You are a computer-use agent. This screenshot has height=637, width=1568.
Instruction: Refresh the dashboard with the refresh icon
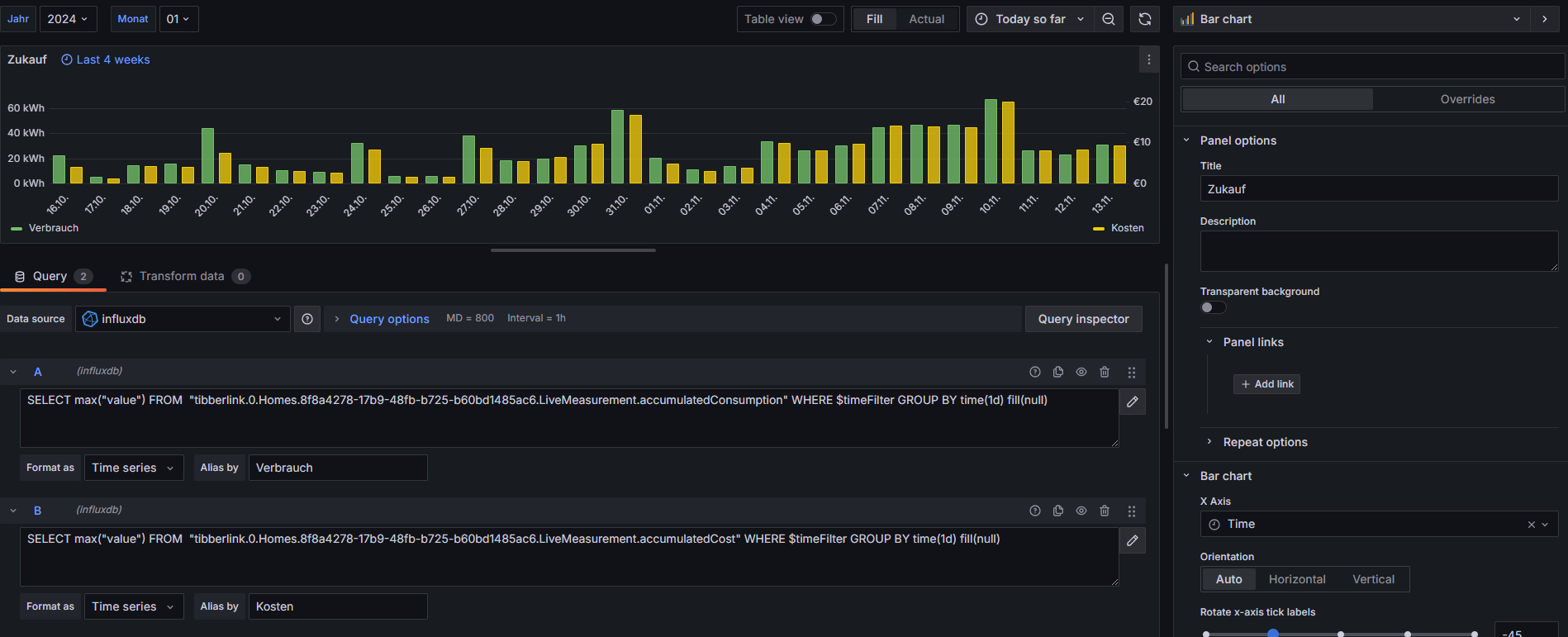pos(1145,19)
